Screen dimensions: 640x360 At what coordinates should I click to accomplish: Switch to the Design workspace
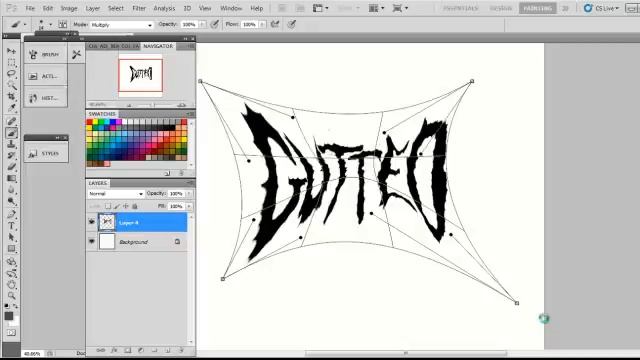[x=501, y=8]
